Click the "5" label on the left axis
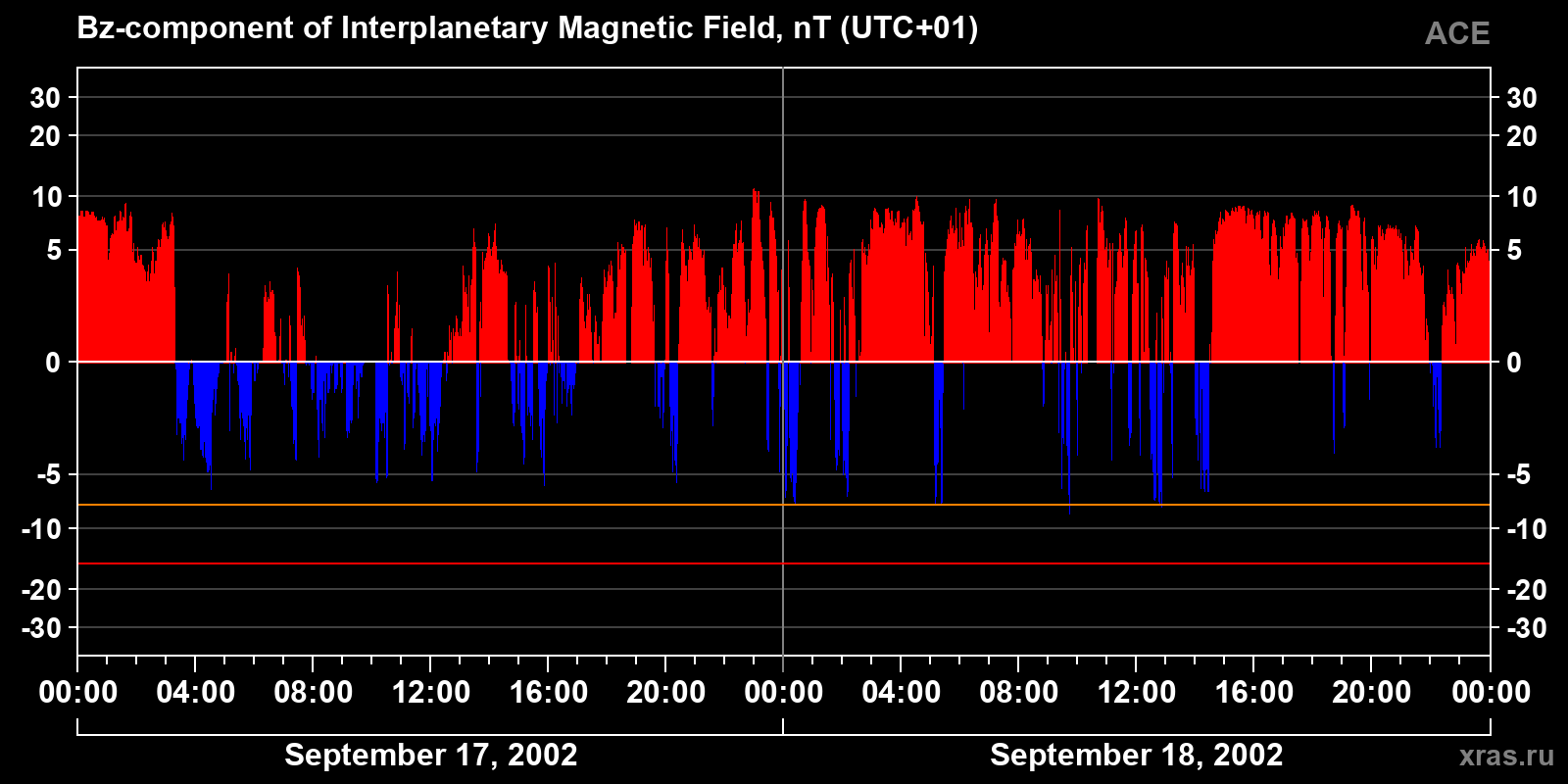 (x=54, y=251)
